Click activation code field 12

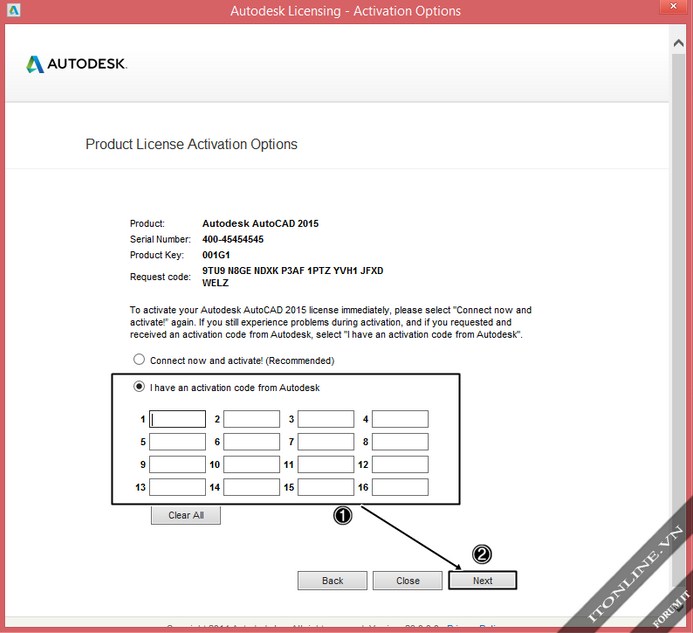pos(400,465)
